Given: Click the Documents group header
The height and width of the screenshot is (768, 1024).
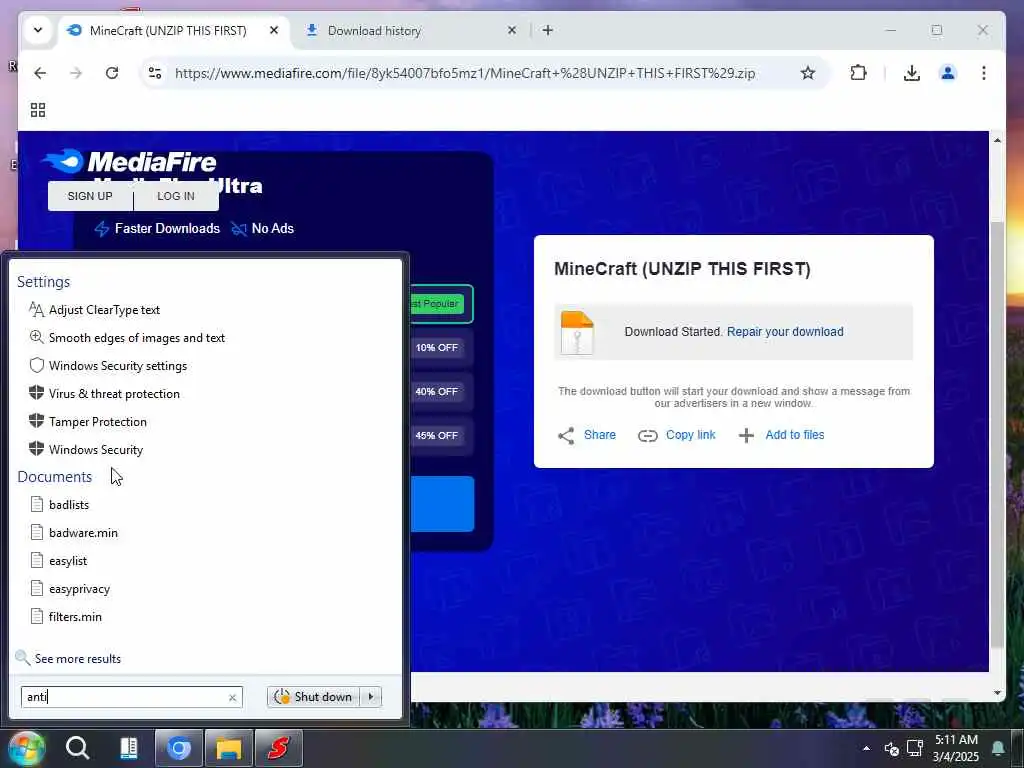Looking at the screenshot, I should (x=54, y=477).
